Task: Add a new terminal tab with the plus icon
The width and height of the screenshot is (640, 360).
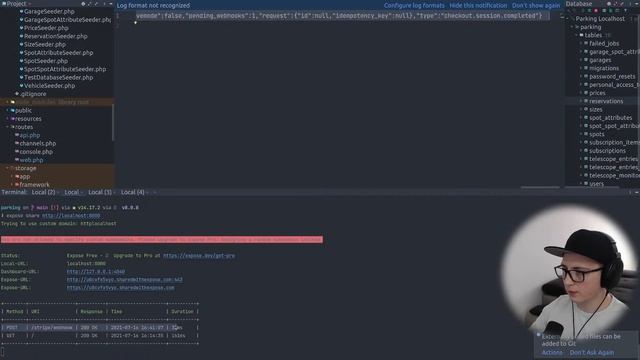Action: coord(155,192)
